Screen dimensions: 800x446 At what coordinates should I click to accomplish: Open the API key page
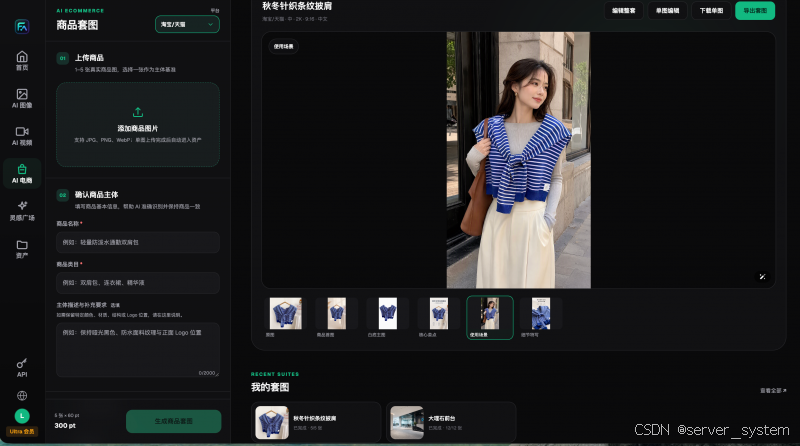[22, 367]
